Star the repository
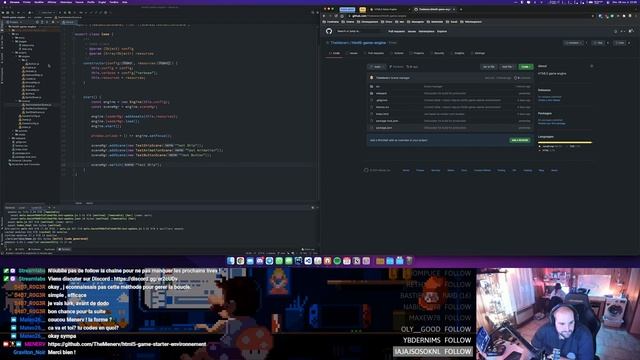 pos(597,43)
